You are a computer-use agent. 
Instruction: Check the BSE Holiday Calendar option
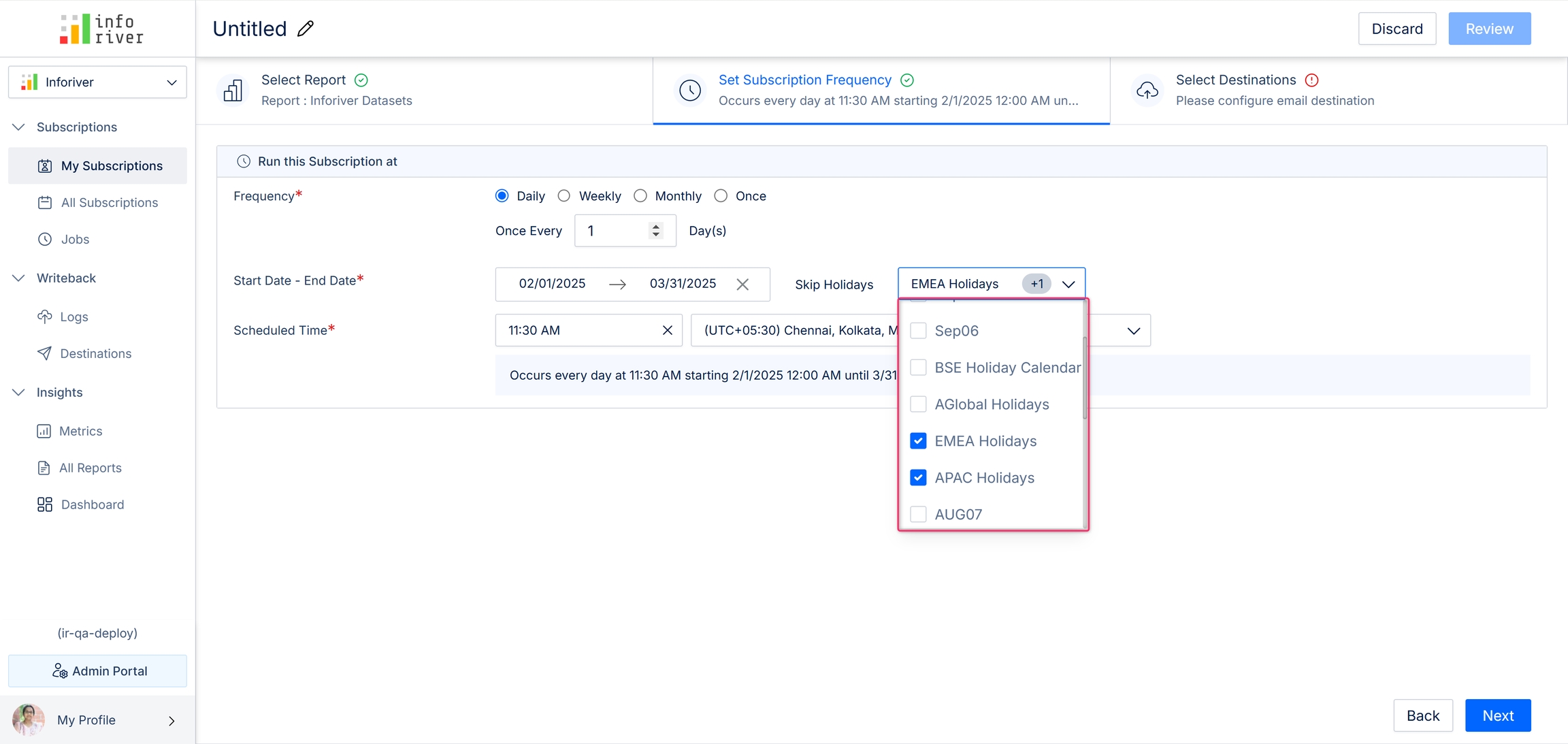click(918, 368)
